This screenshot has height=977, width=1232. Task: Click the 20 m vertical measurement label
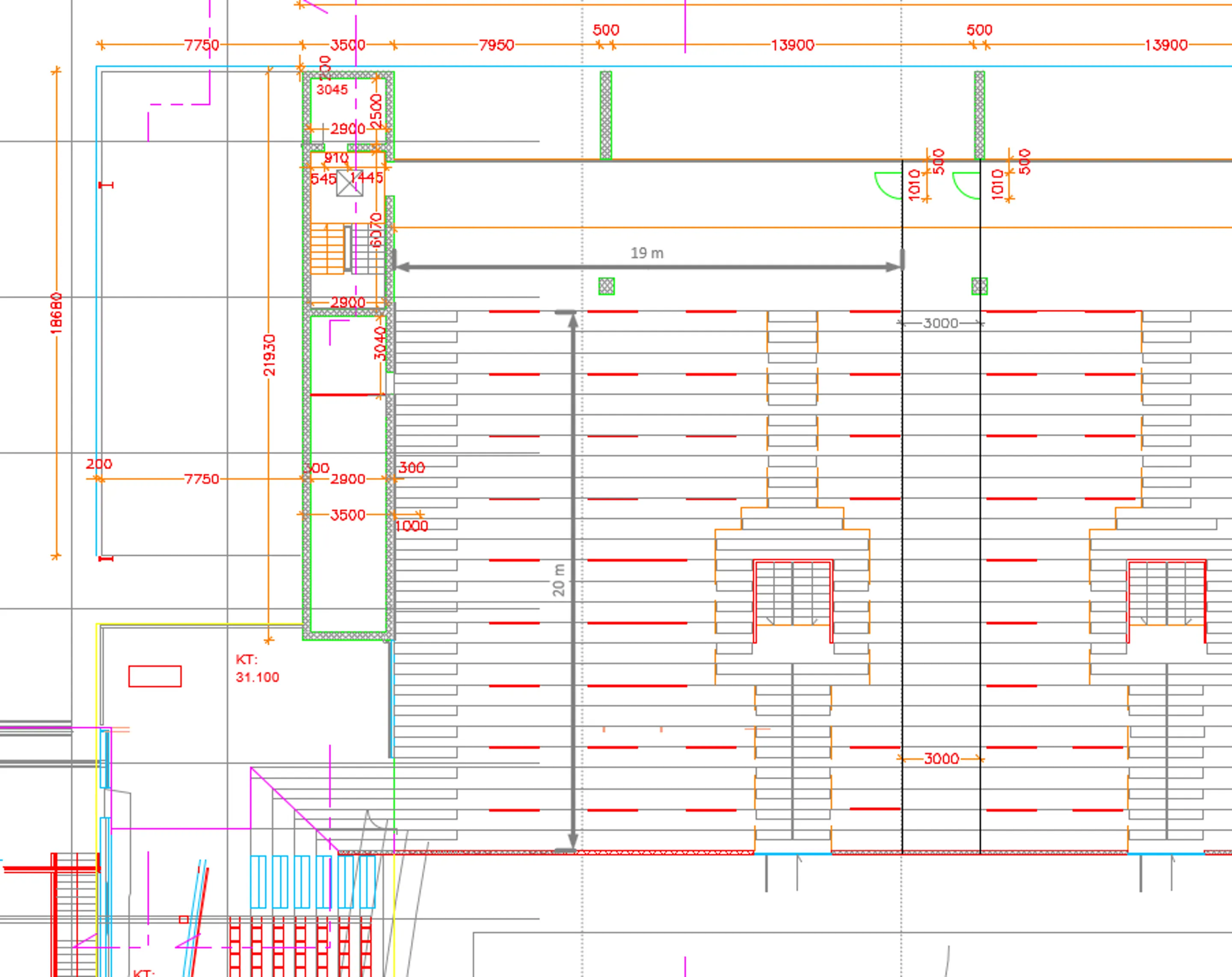[558, 580]
